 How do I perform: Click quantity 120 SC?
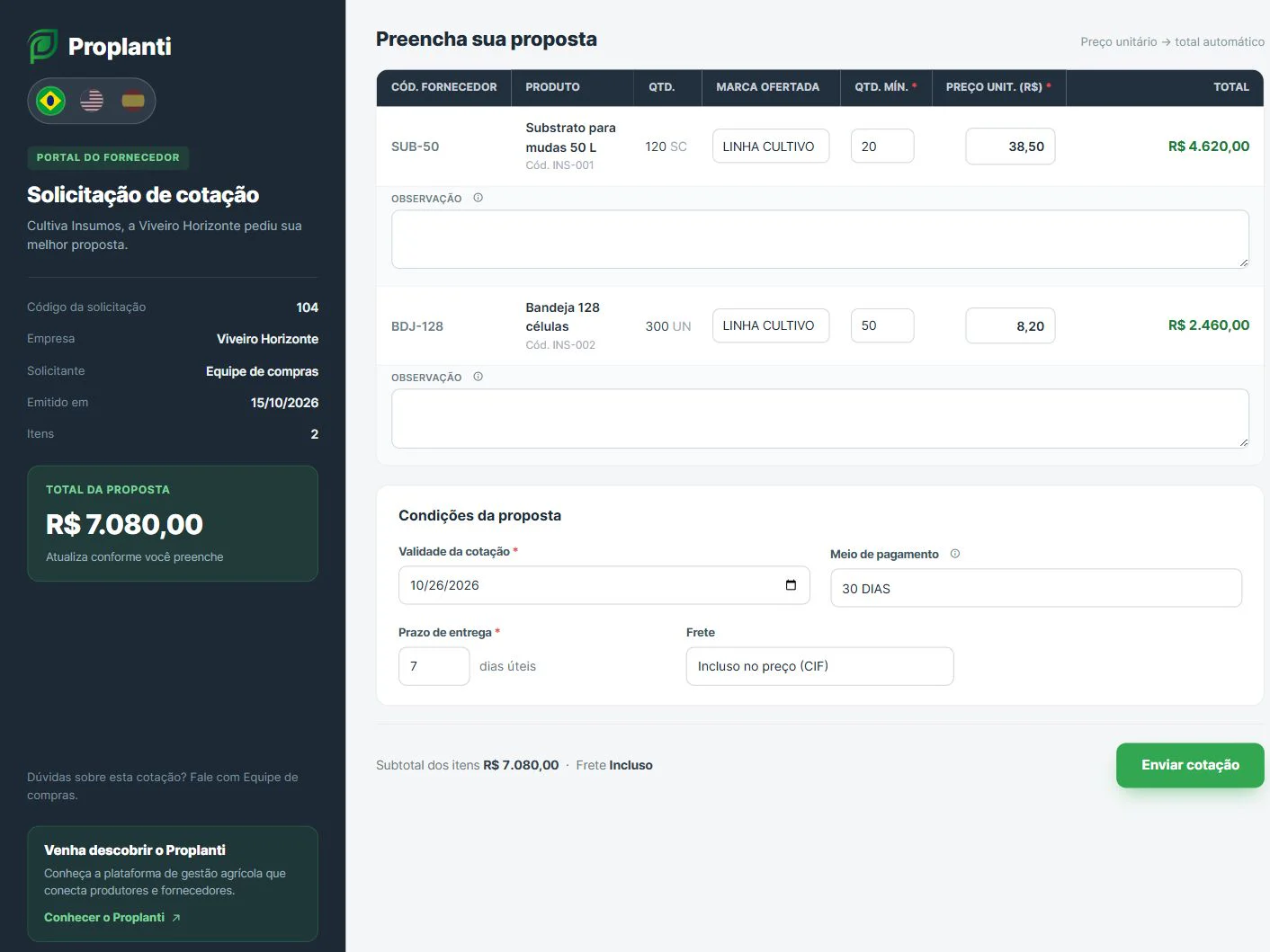point(666,147)
